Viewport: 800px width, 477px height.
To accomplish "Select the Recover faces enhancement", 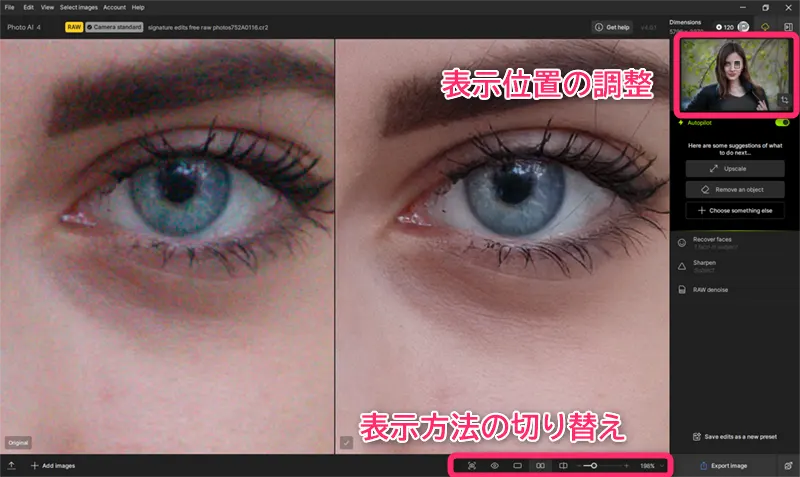I will (735, 243).
